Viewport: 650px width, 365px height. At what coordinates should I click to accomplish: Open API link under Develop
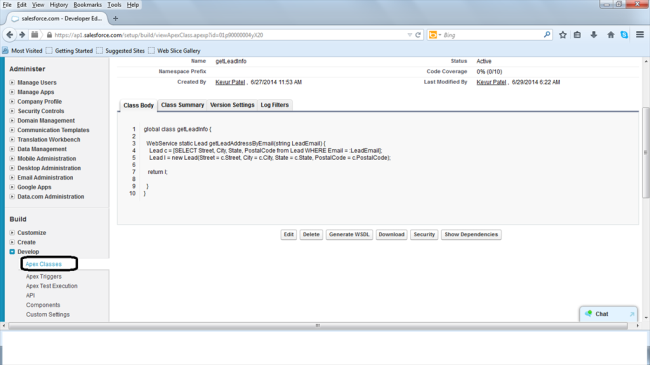coord(30,295)
